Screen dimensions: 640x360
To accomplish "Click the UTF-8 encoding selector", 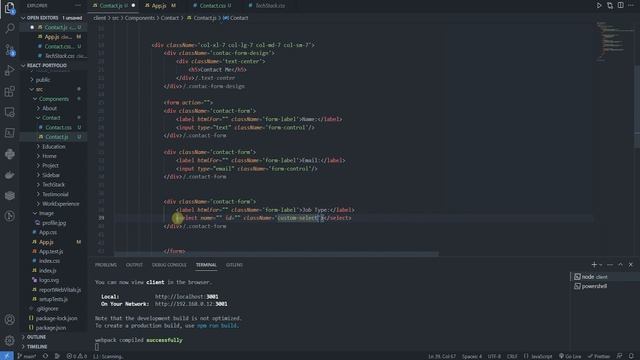I will click(494, 356).
